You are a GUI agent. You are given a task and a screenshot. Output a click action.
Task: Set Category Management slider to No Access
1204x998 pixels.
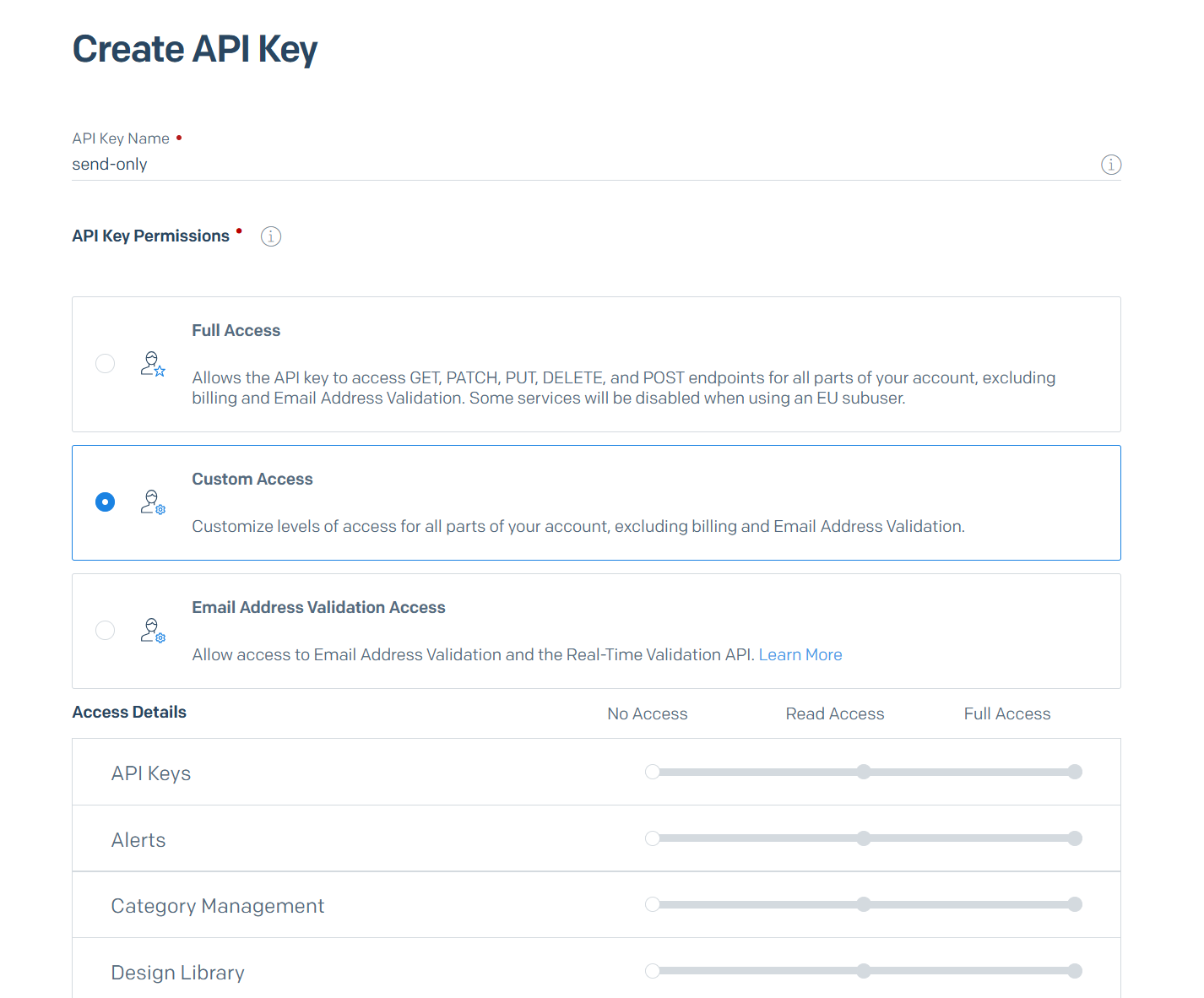(653, 904)
